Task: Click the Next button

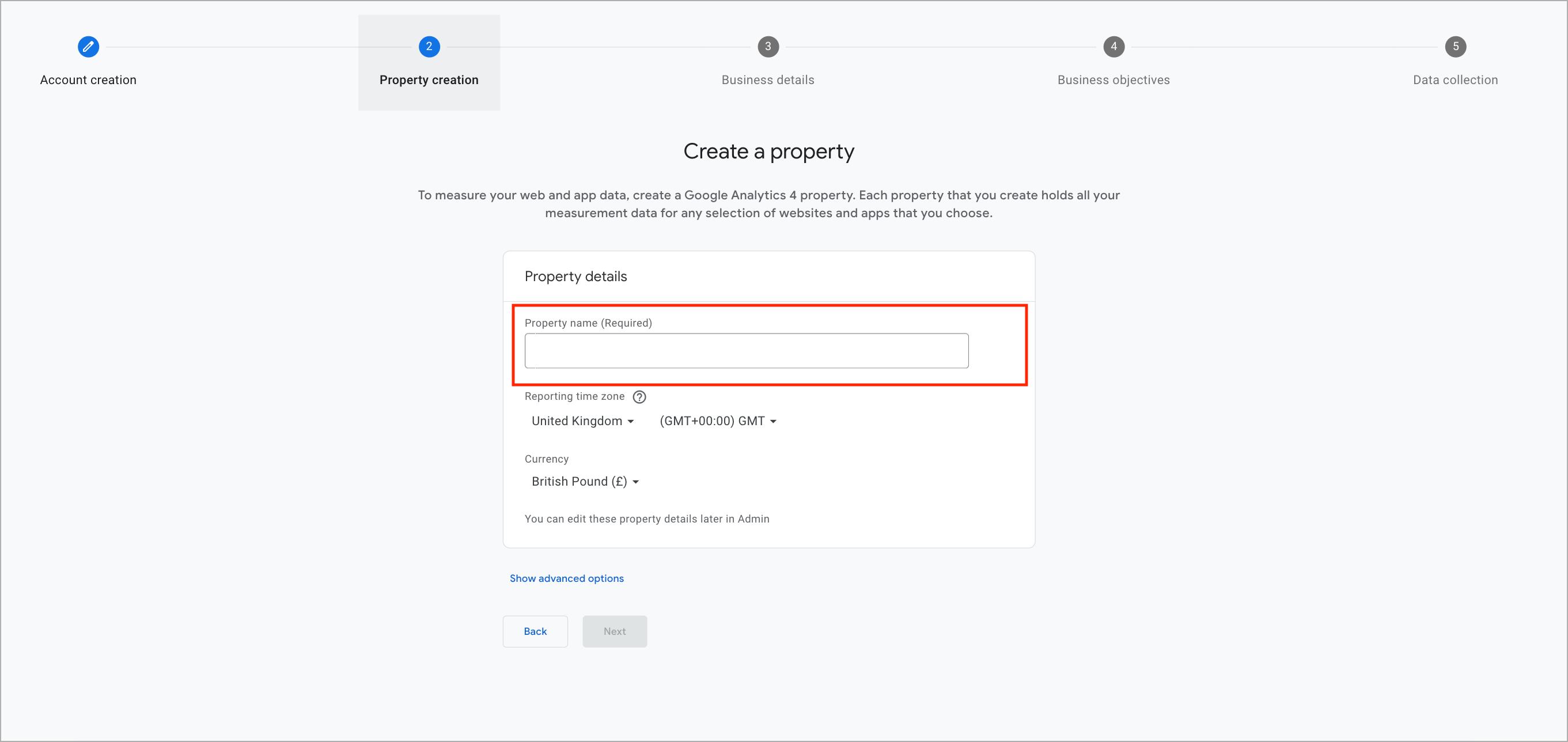Action: tap(615, 631)
